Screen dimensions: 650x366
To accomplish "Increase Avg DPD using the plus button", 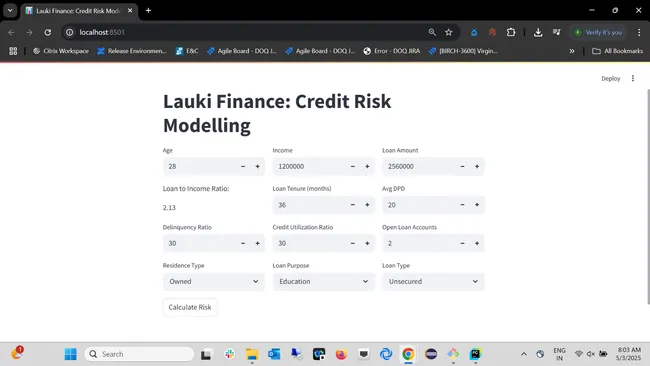I will (x=477, y=205).
